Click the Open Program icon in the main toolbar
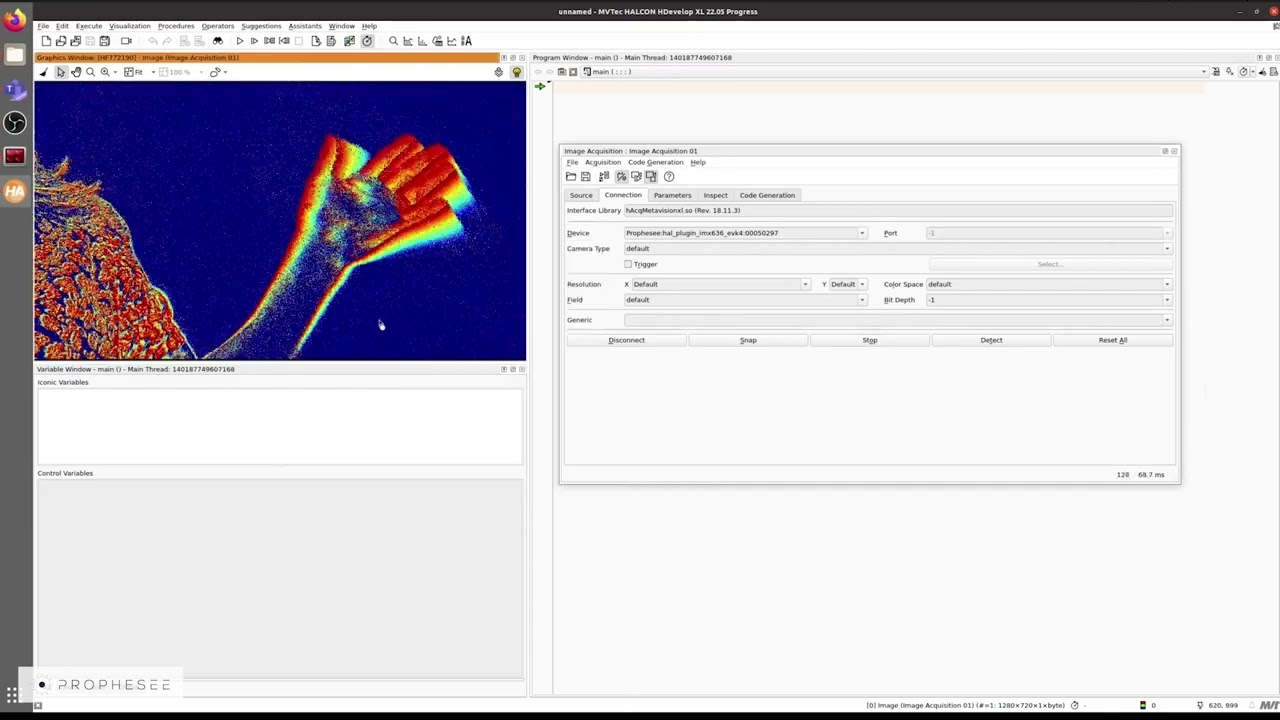Image resolution: width=1280 pixels, height=720 pixels. click(60, 41)
